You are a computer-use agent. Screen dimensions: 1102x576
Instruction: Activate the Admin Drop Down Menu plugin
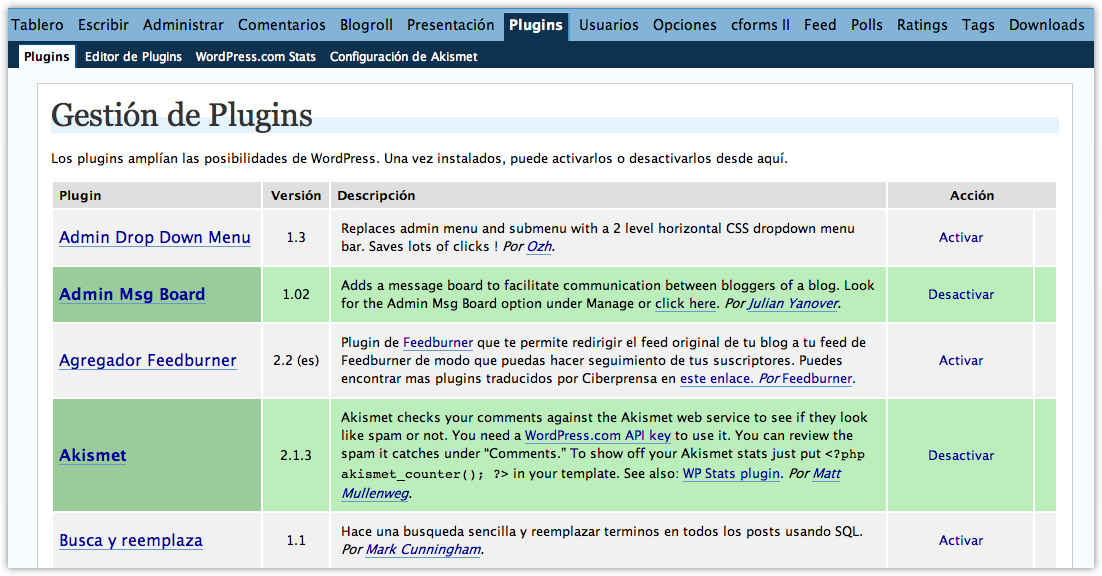tap(960, 238)
